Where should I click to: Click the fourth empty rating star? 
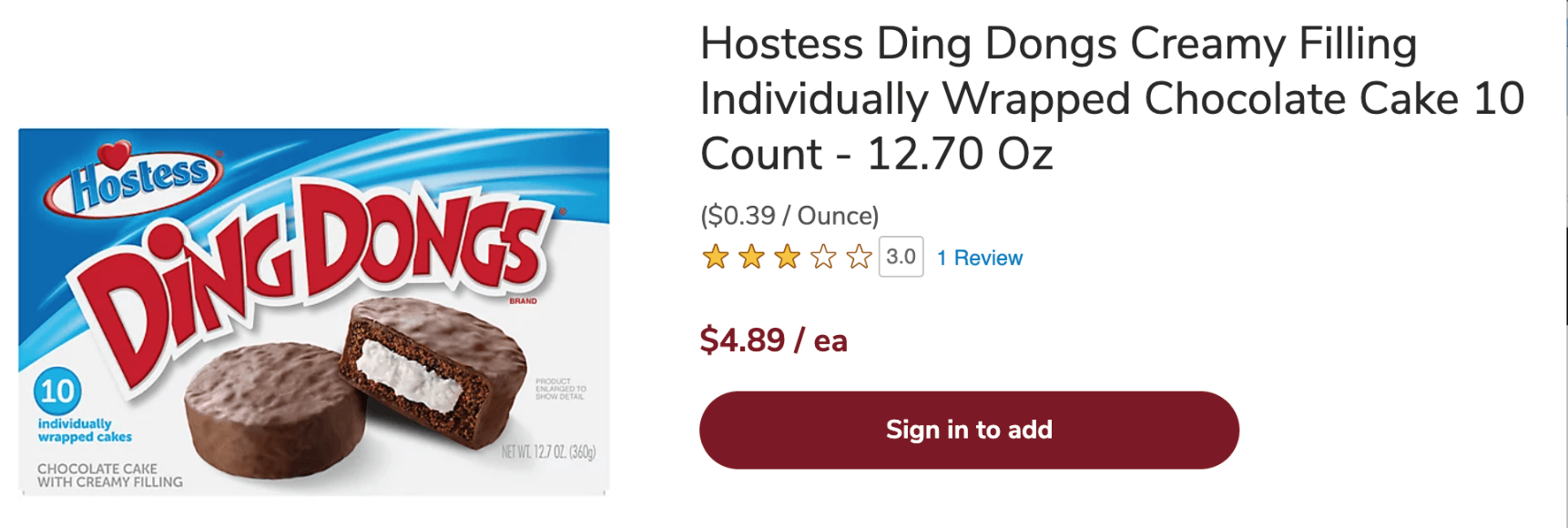(823, 258)
